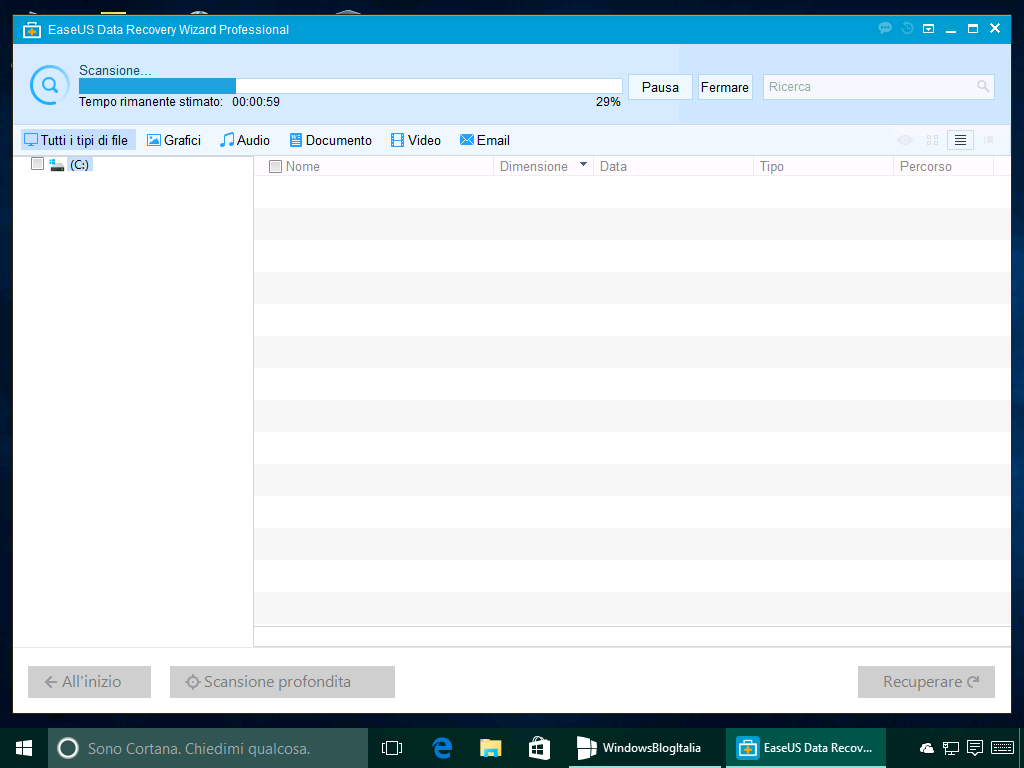Click the 29% progress percentage text
1024x768 pixels.
[x=608, y=102]
